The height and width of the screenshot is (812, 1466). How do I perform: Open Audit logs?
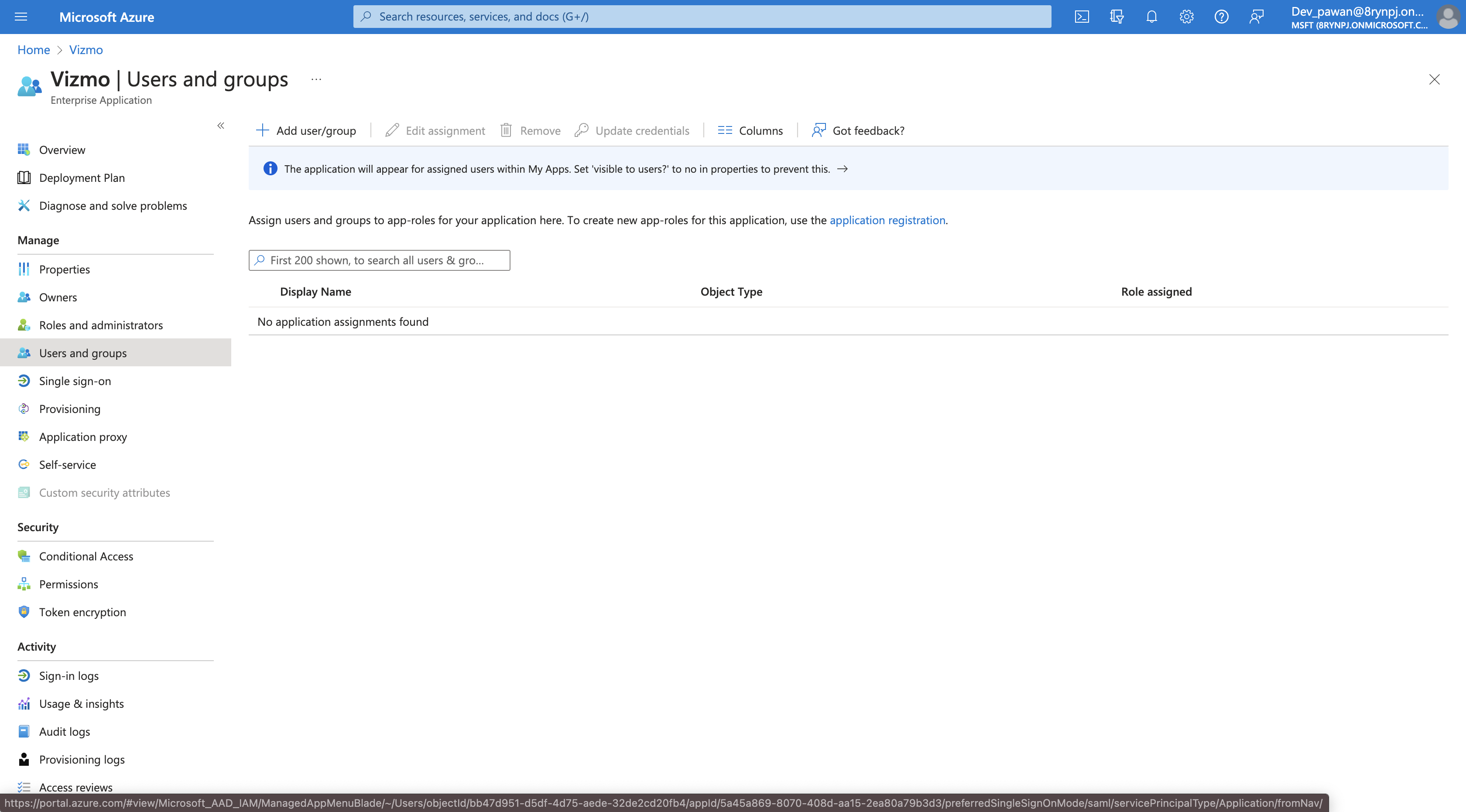[116, 731]
